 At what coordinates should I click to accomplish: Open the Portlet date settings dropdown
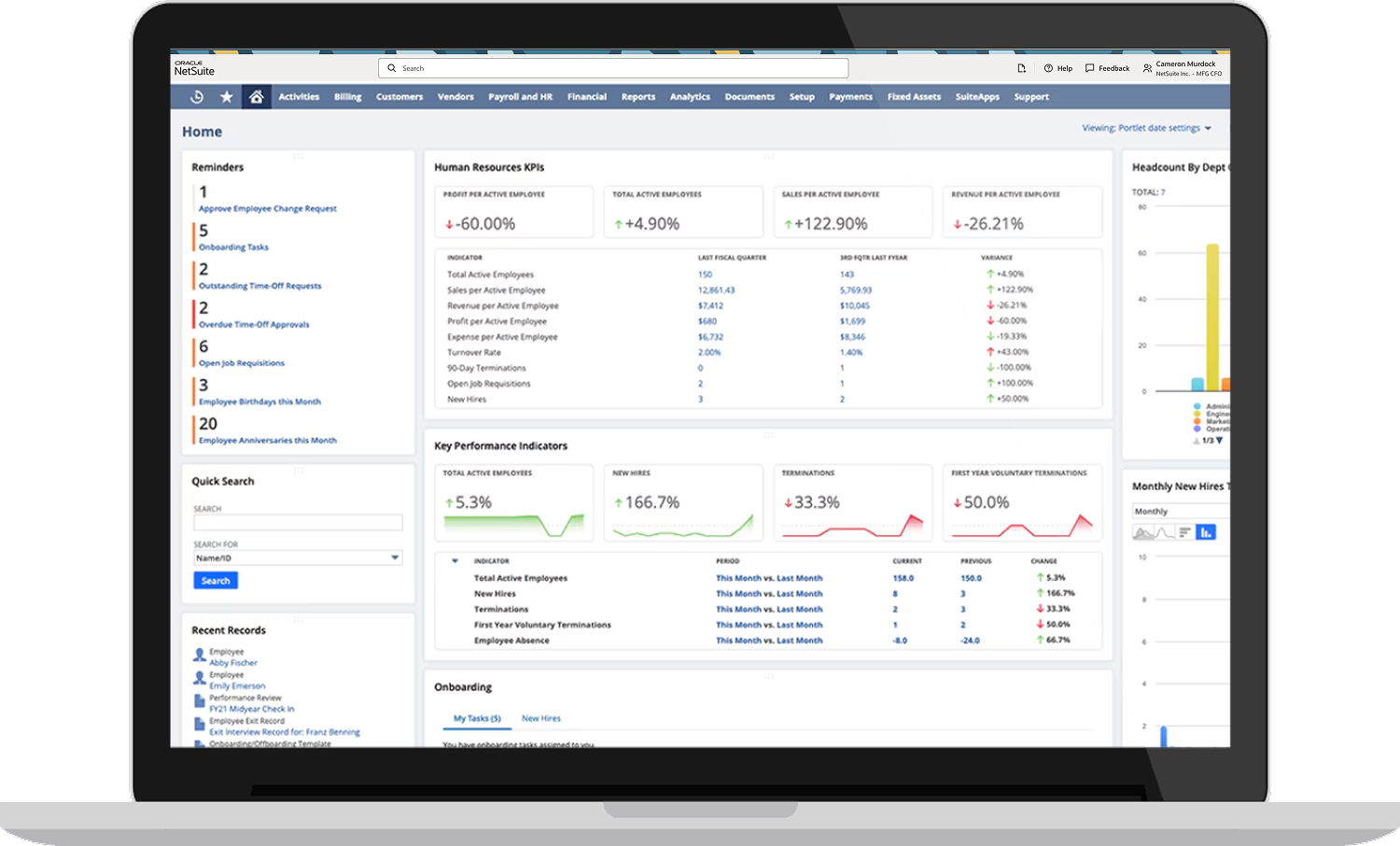pyautogui.click(x=1146, y=128)
